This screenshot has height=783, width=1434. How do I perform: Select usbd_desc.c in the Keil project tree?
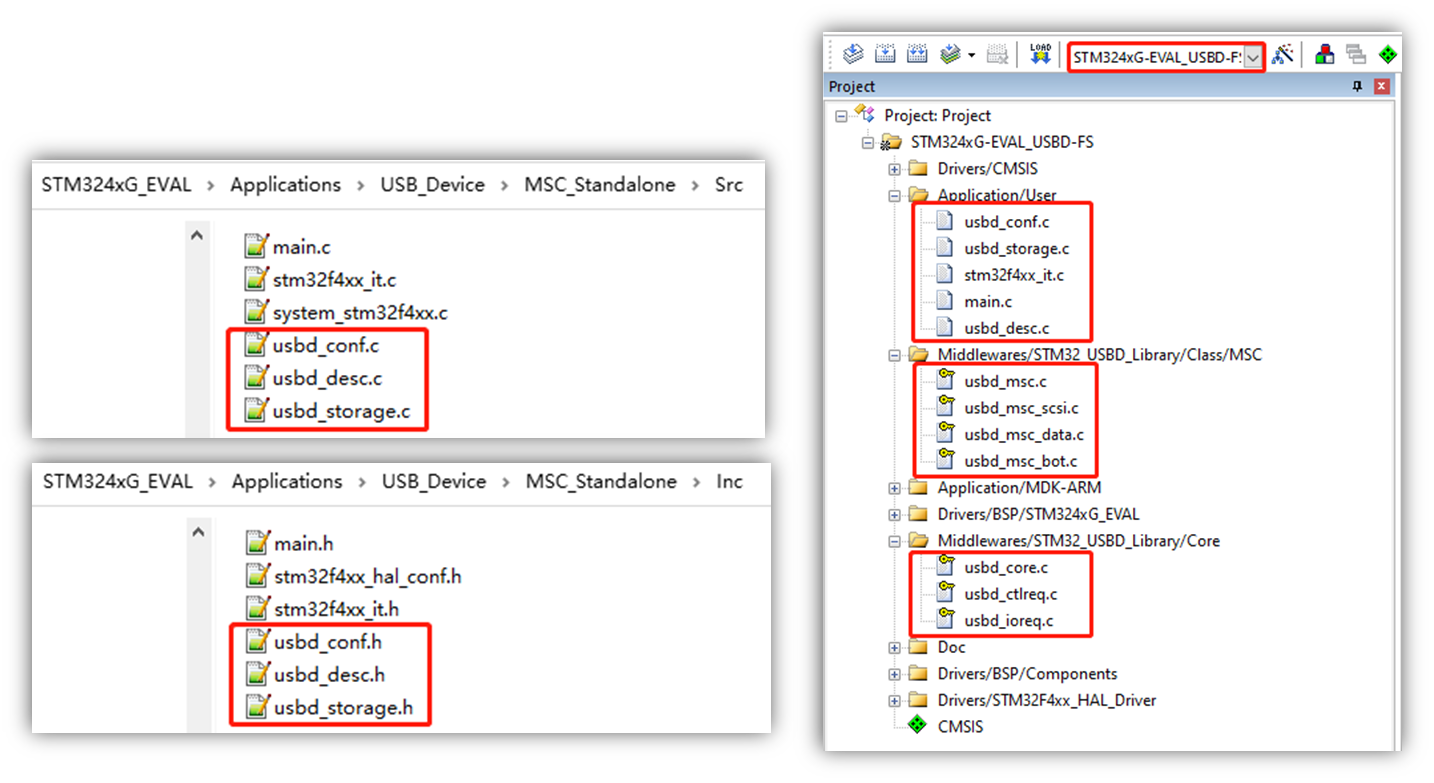pos(1006,328)
